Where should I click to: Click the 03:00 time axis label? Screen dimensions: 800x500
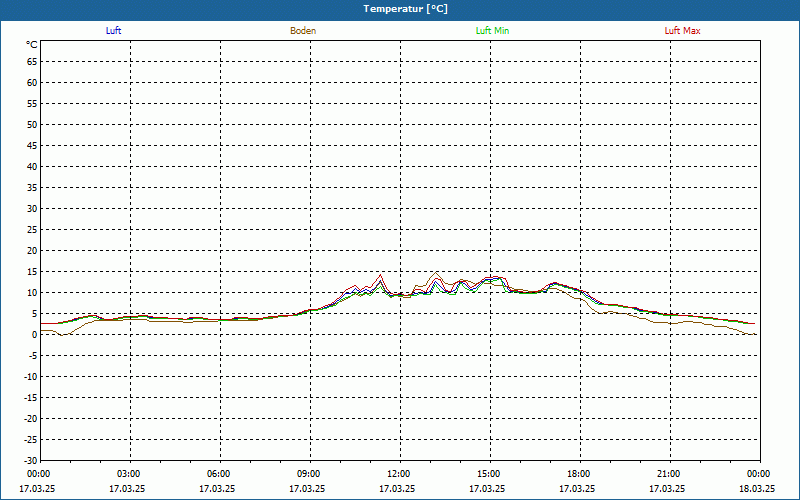[129, 474]
